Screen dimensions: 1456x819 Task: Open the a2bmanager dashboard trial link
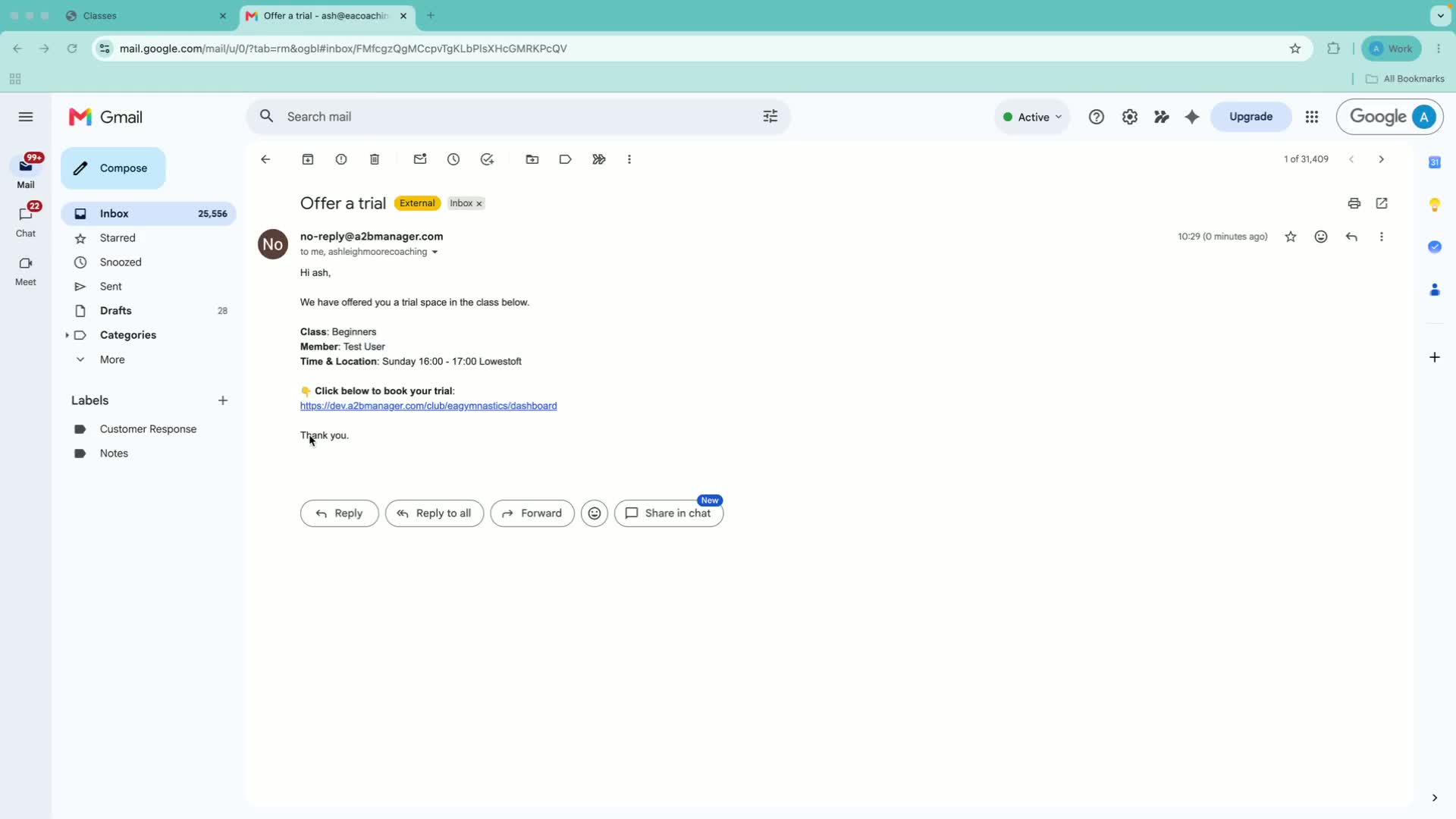pyautogui.click(x=428, y=406)
